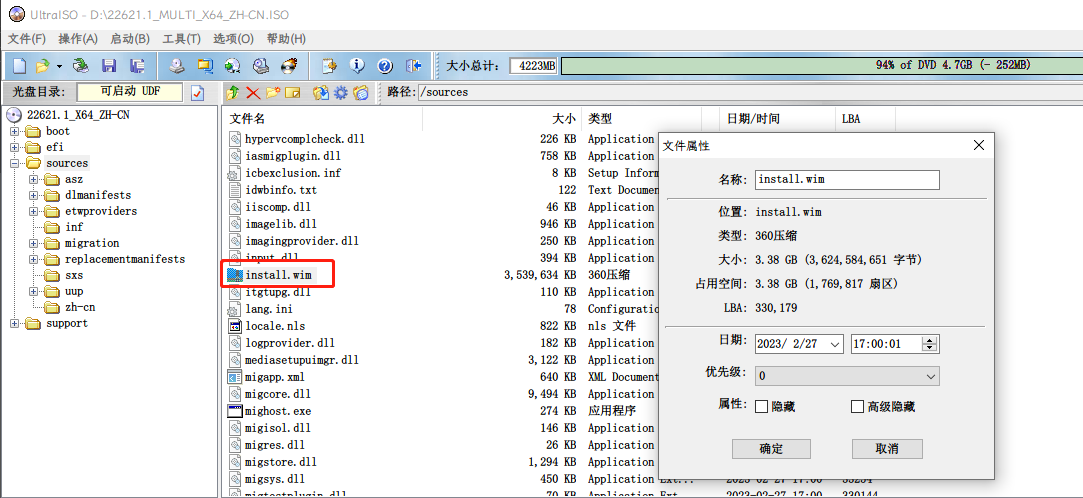Open the 启动(B) menu
The image size is (1083, 498).
(130, 39)
